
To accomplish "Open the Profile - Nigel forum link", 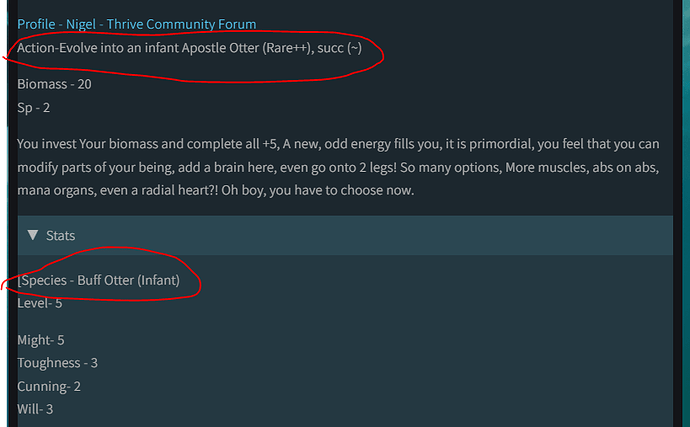I will [x=136, y=24].
